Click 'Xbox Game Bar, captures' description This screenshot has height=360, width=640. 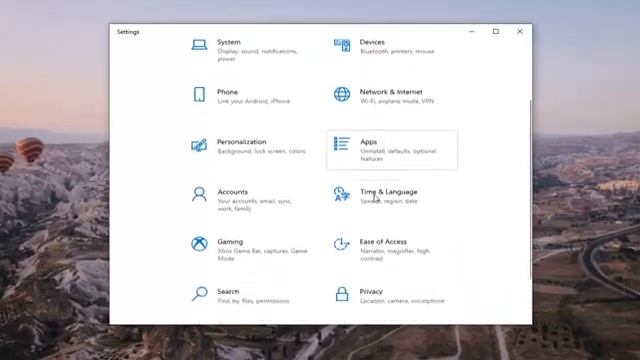[x=262, y=255]
